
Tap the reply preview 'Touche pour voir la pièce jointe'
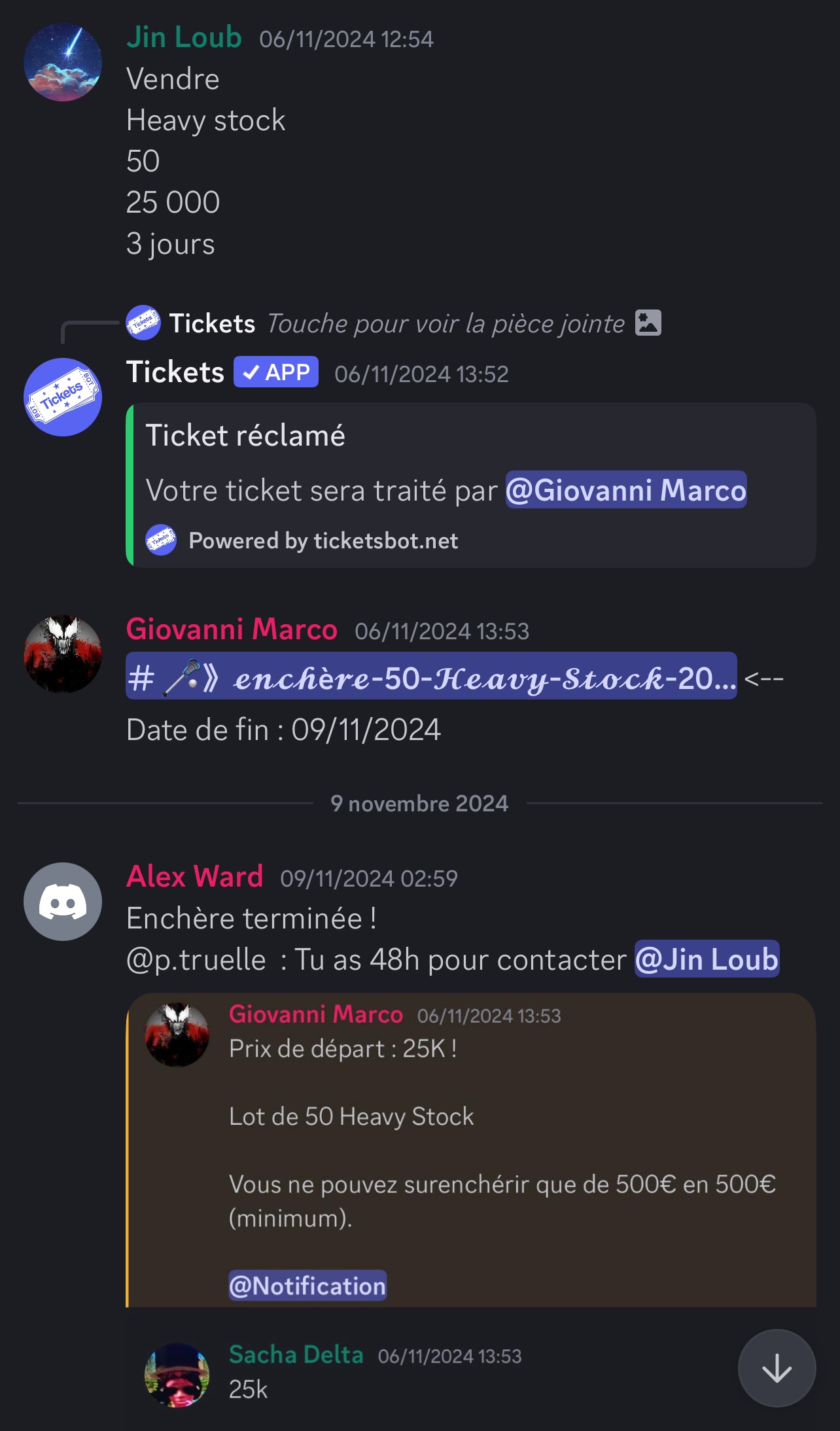click(x=446, y=323)
